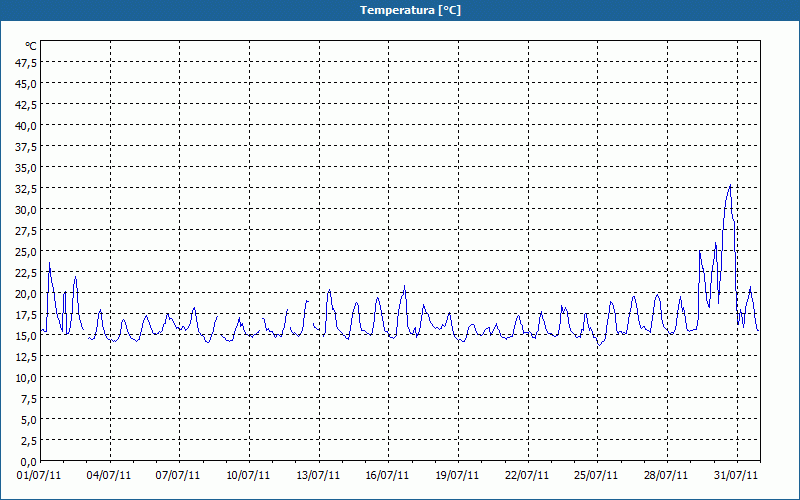Select the 25,0 y-axis label
This screenshot has height=500, width=800.
(x=26, y=252)
